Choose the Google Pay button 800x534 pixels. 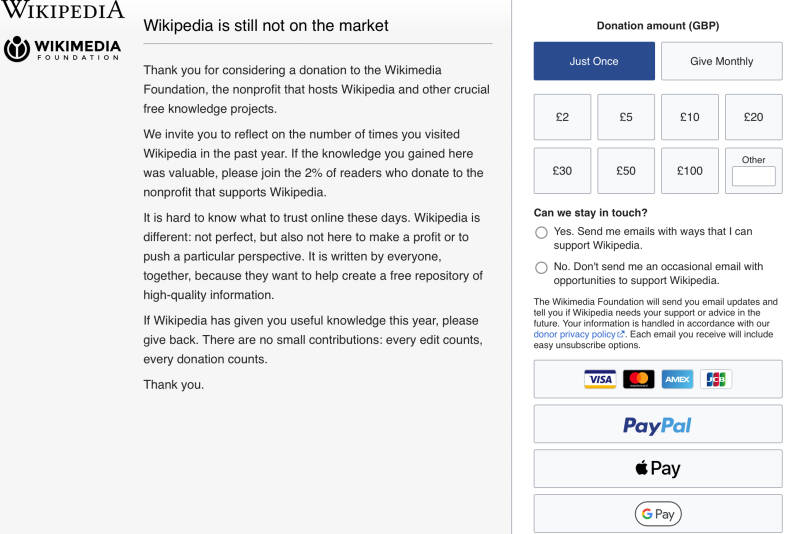click(x=657, y=513)
